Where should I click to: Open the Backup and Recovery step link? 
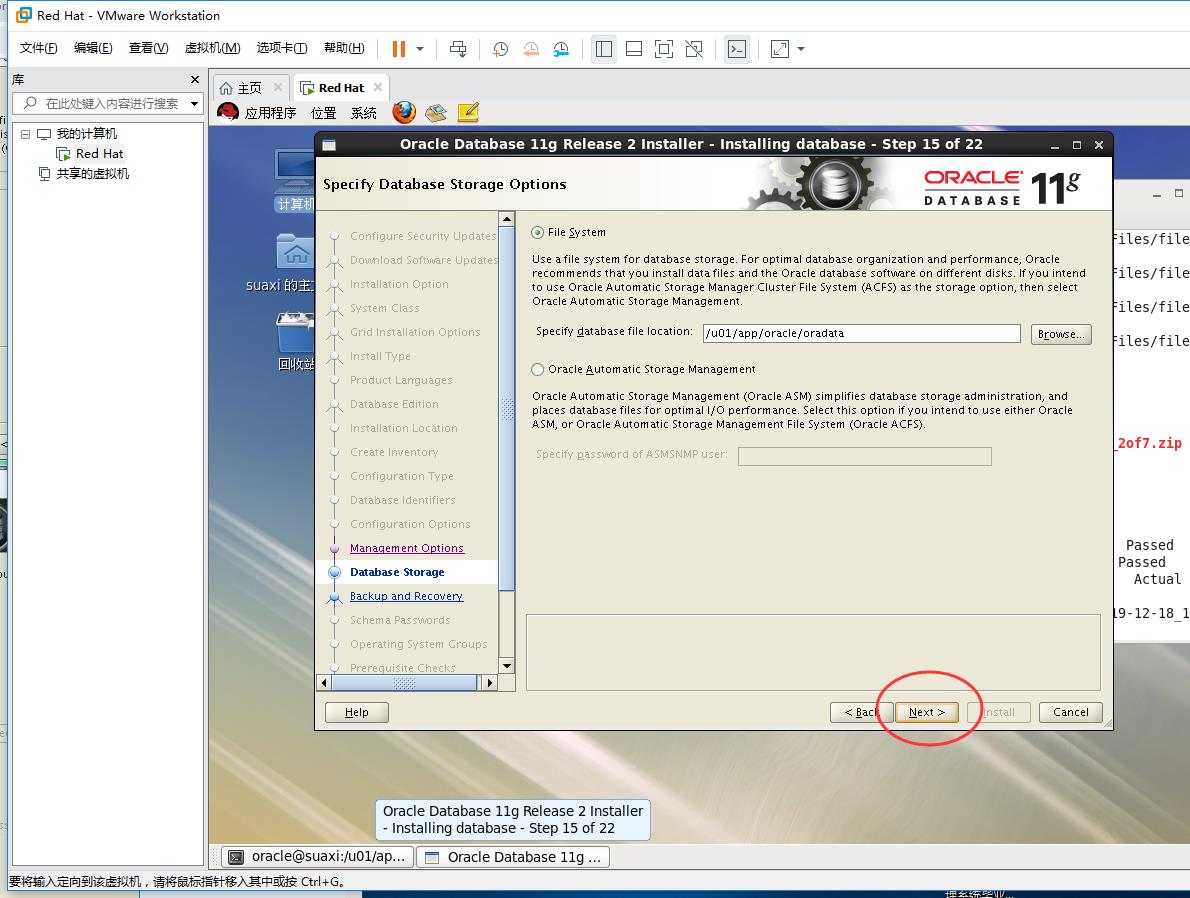[x=406, y=596]
